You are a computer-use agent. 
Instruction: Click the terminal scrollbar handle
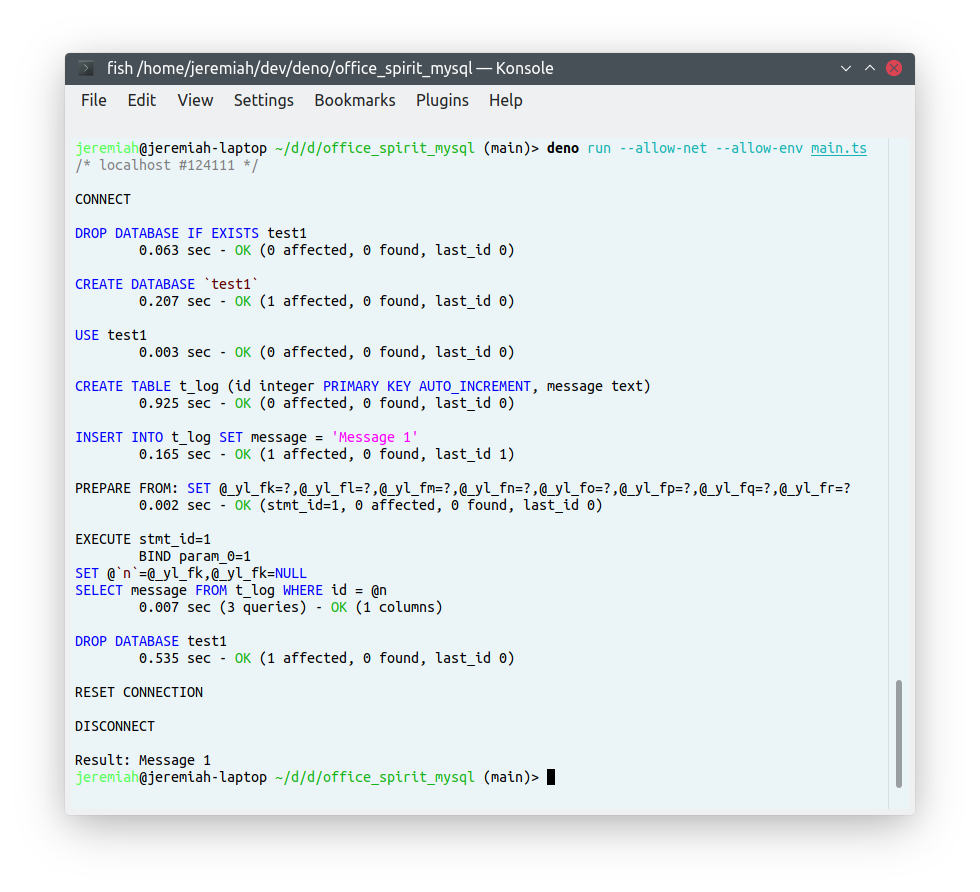click(x=899, y=733)
